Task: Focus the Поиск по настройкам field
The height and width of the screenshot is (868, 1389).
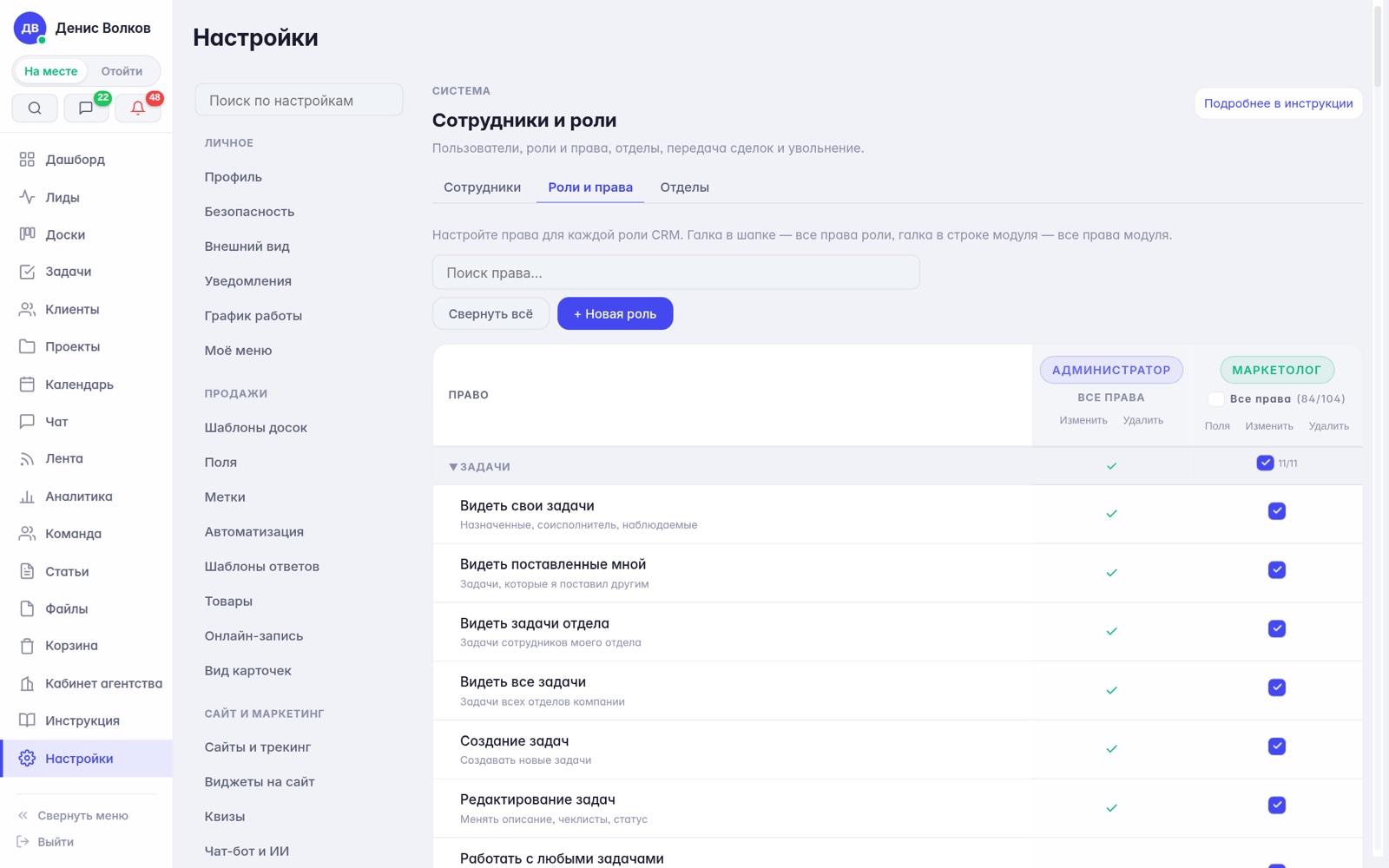Action: (299, 101)
